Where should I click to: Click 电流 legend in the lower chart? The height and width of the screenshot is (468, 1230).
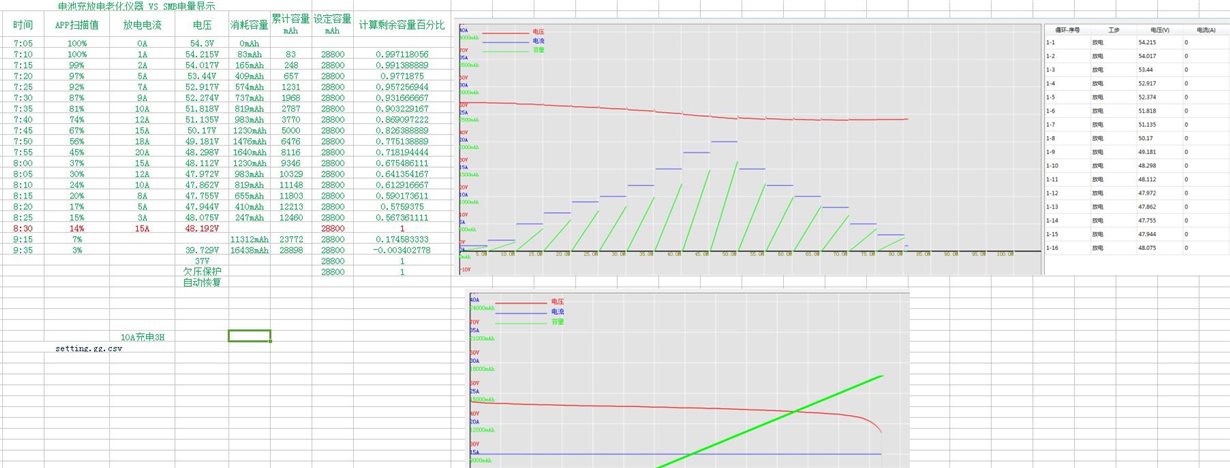click(x=555, y=311)
